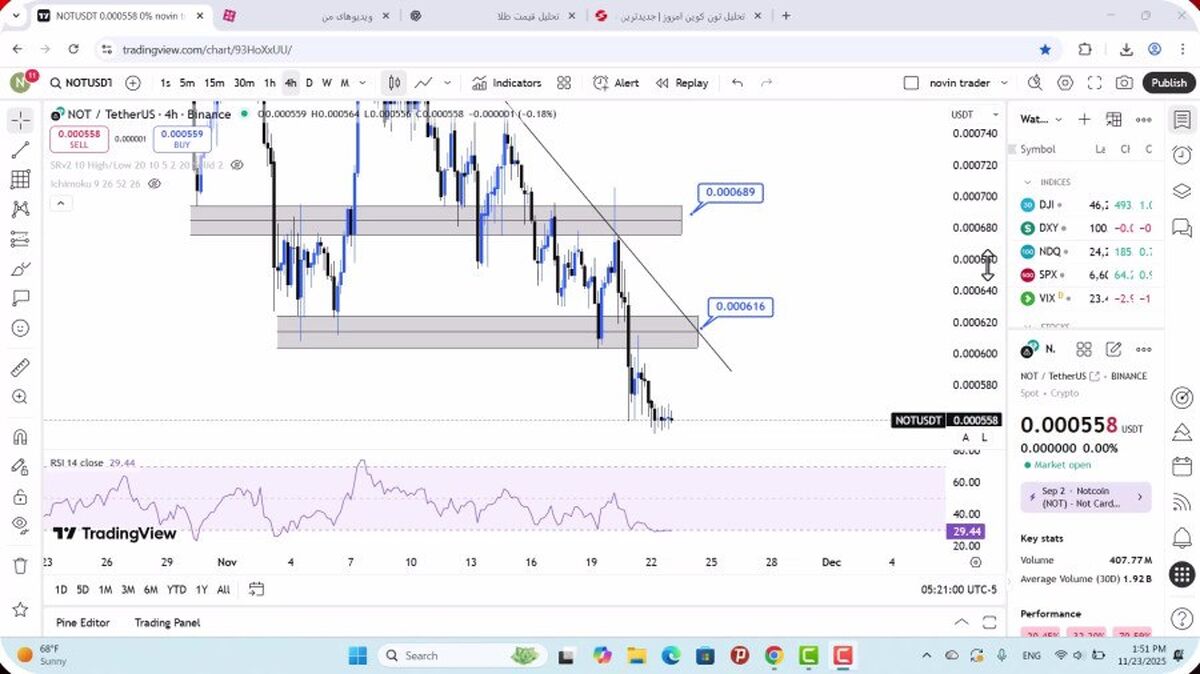Expand the timeframe list dropdown arrow
The width and height of the screenshot is (1200, 674).
click(x=362, y=83)
